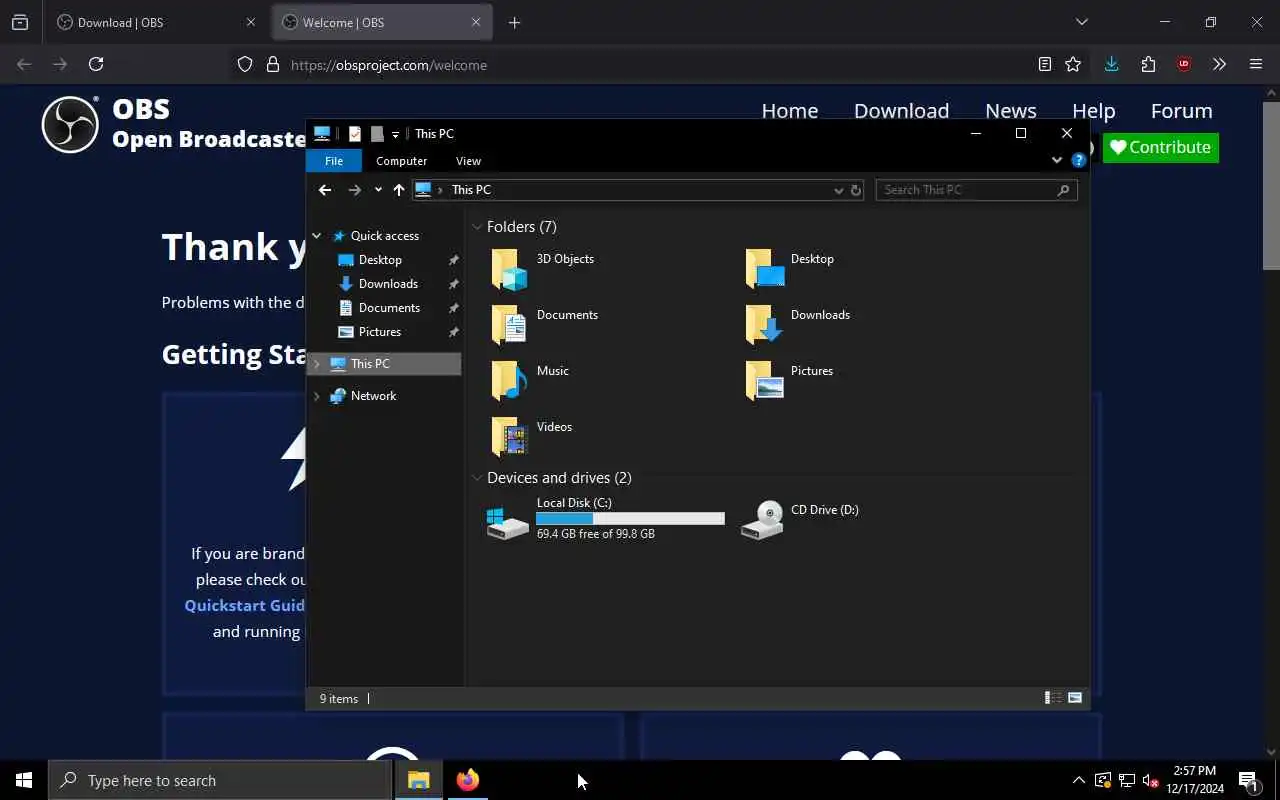The width and height of the screenshot is (1280, 800).
Task: Select the Music folder
Action: pyautogui.click(x=531, y=382)
